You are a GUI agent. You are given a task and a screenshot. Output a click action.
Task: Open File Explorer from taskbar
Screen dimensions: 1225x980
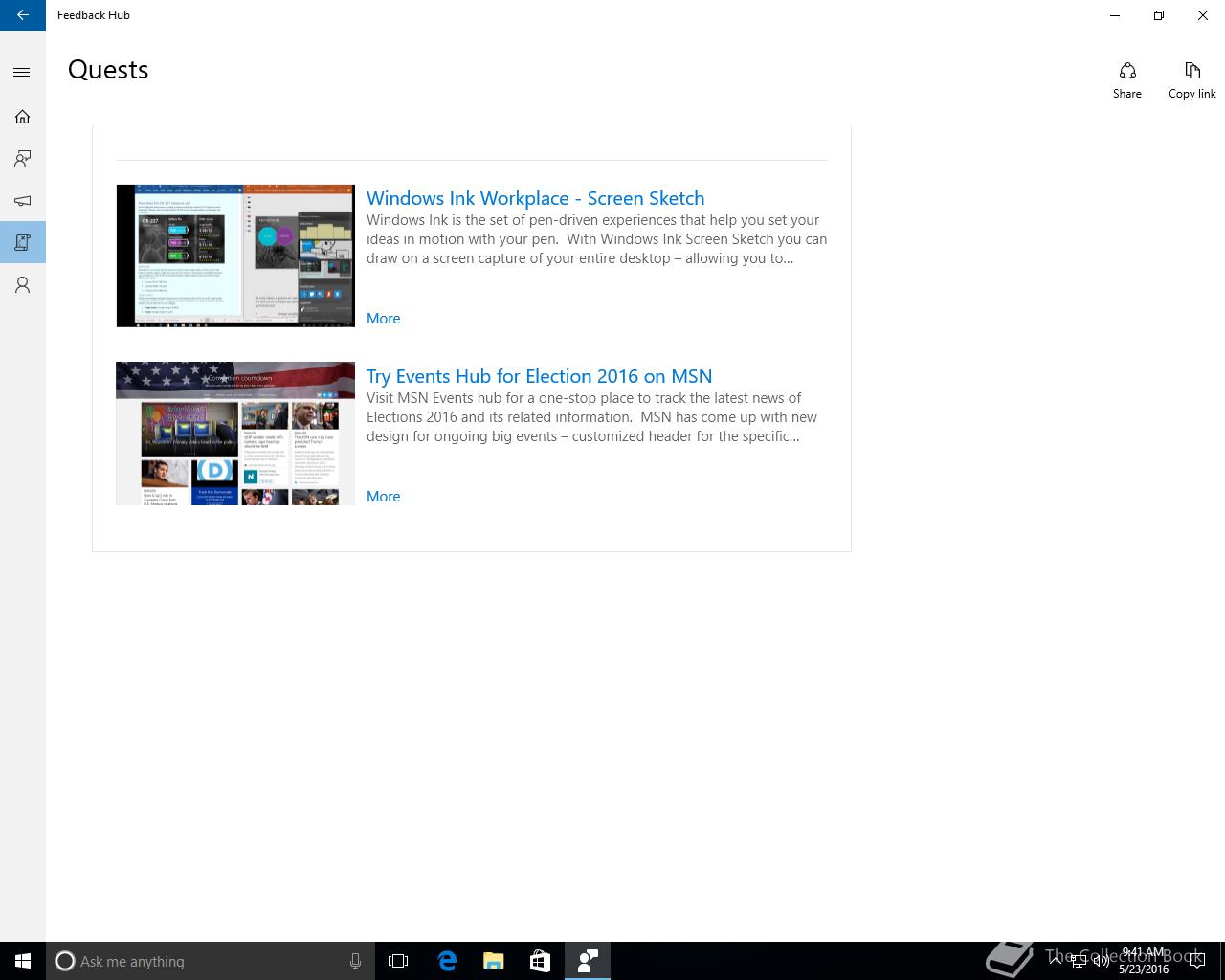(494, 961)
